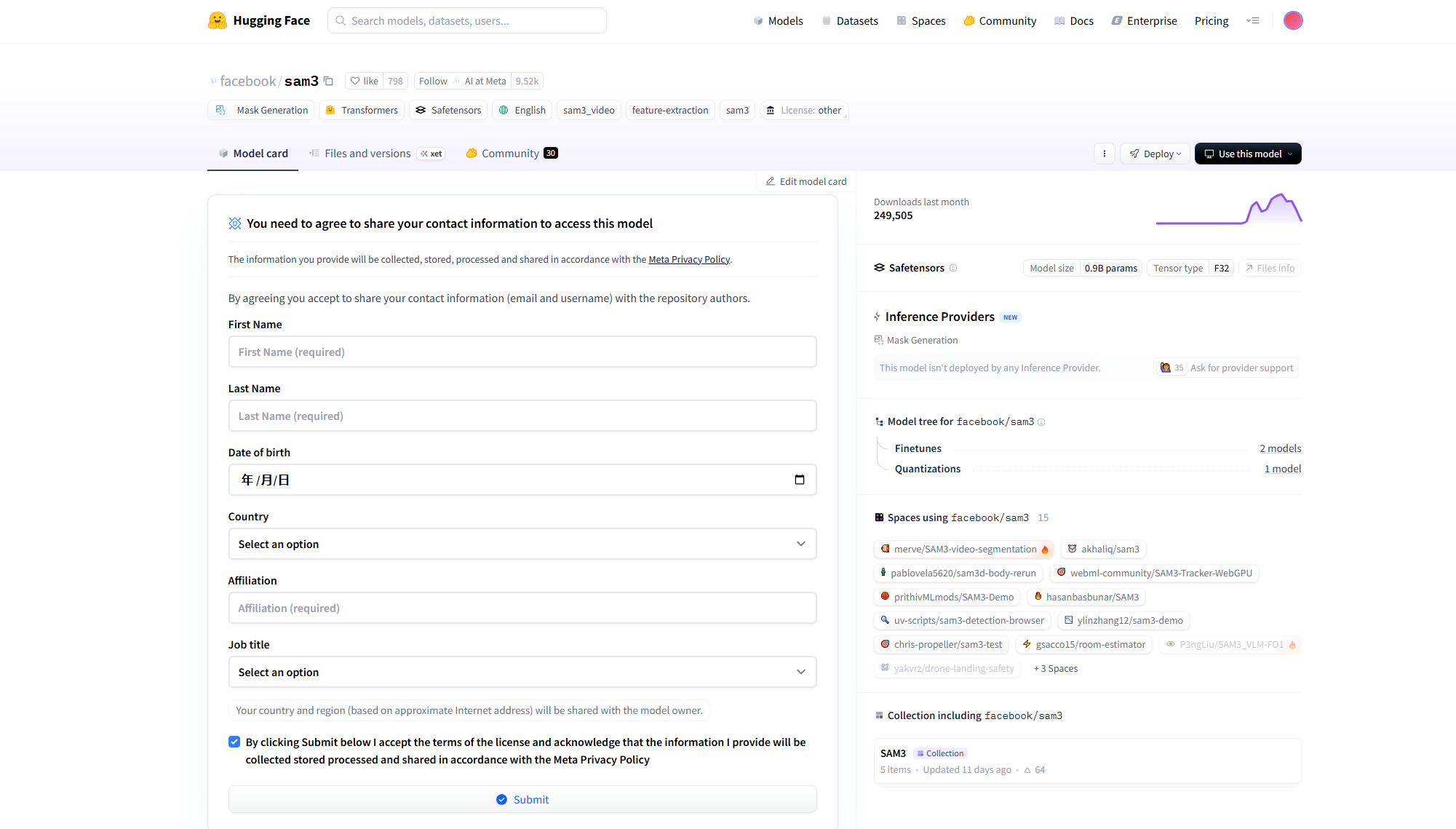Click the heart like icon

coord(355,81)
